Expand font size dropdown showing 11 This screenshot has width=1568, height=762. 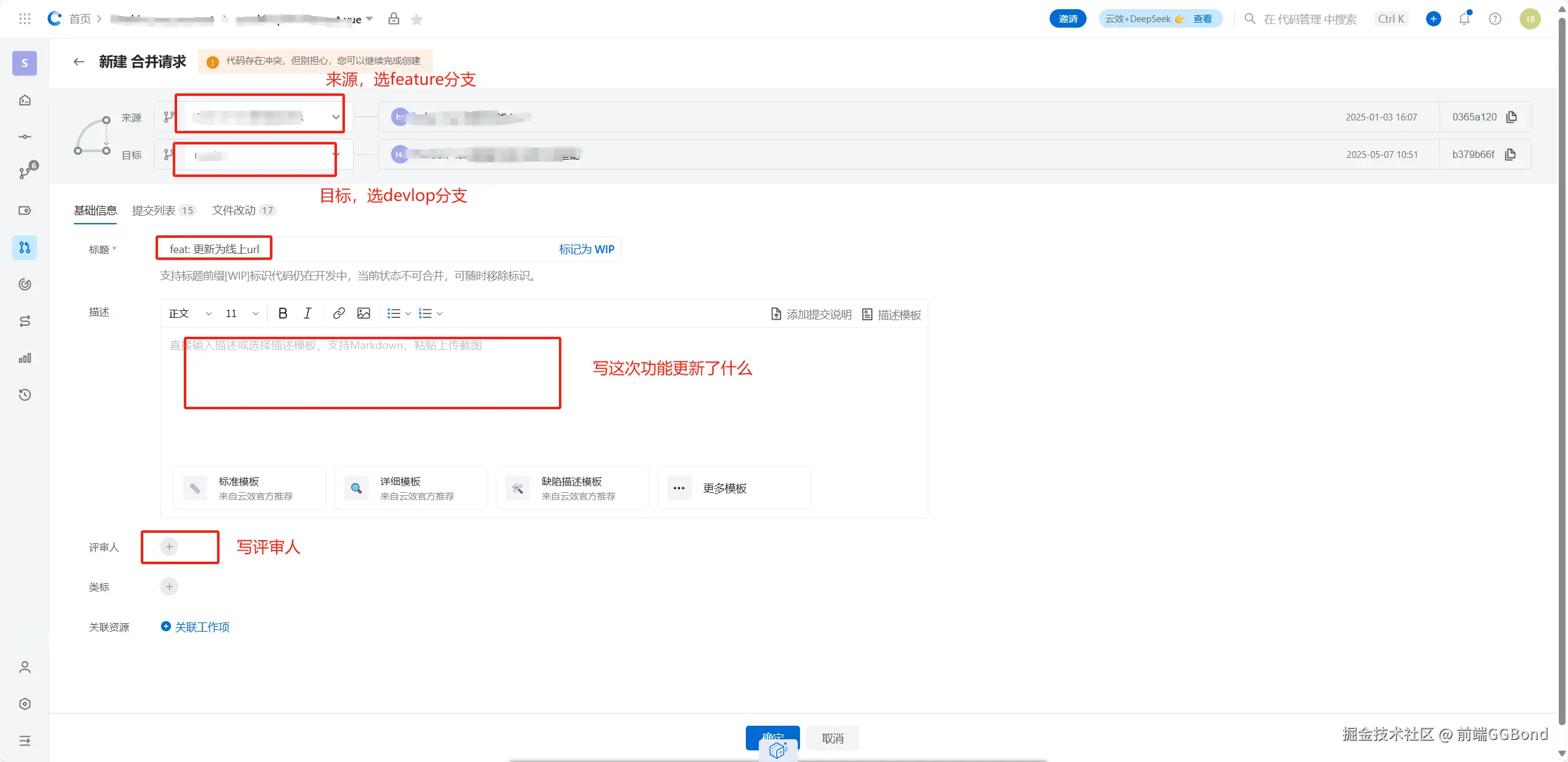242,313
